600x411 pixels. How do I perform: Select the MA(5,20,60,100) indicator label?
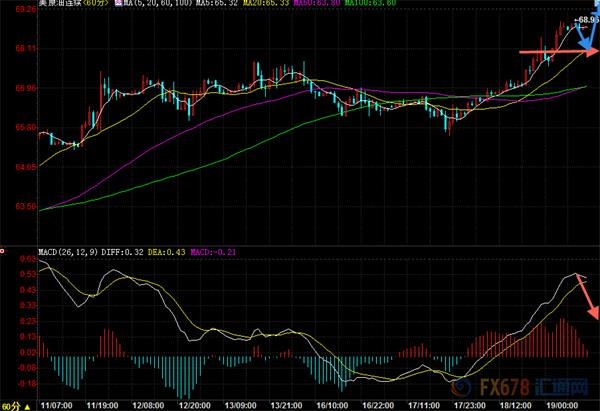pyautogui.click(x=158, y=3)
